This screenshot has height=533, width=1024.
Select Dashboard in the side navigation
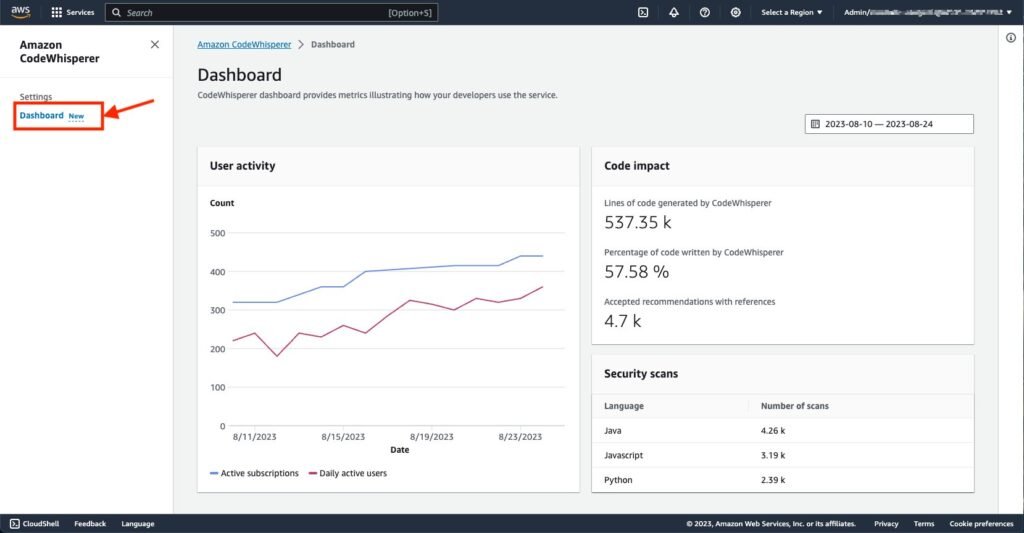coord(42,116)
